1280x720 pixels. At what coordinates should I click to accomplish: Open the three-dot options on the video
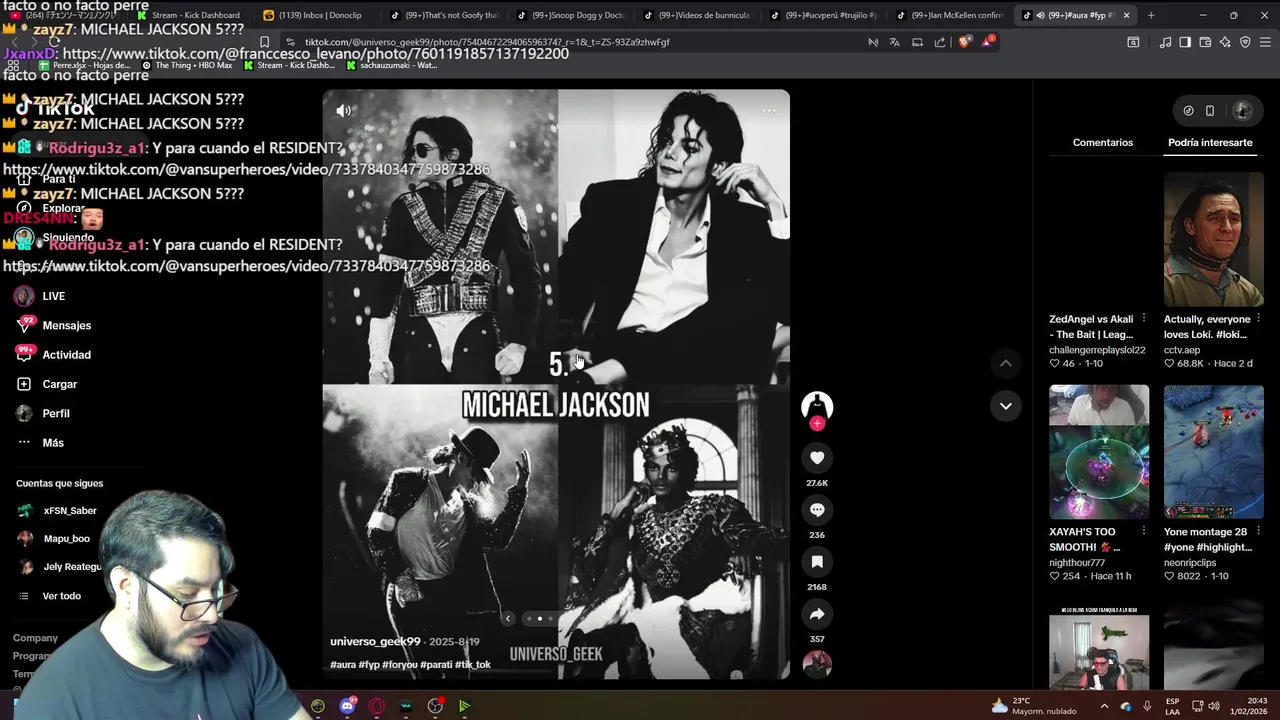769,111
